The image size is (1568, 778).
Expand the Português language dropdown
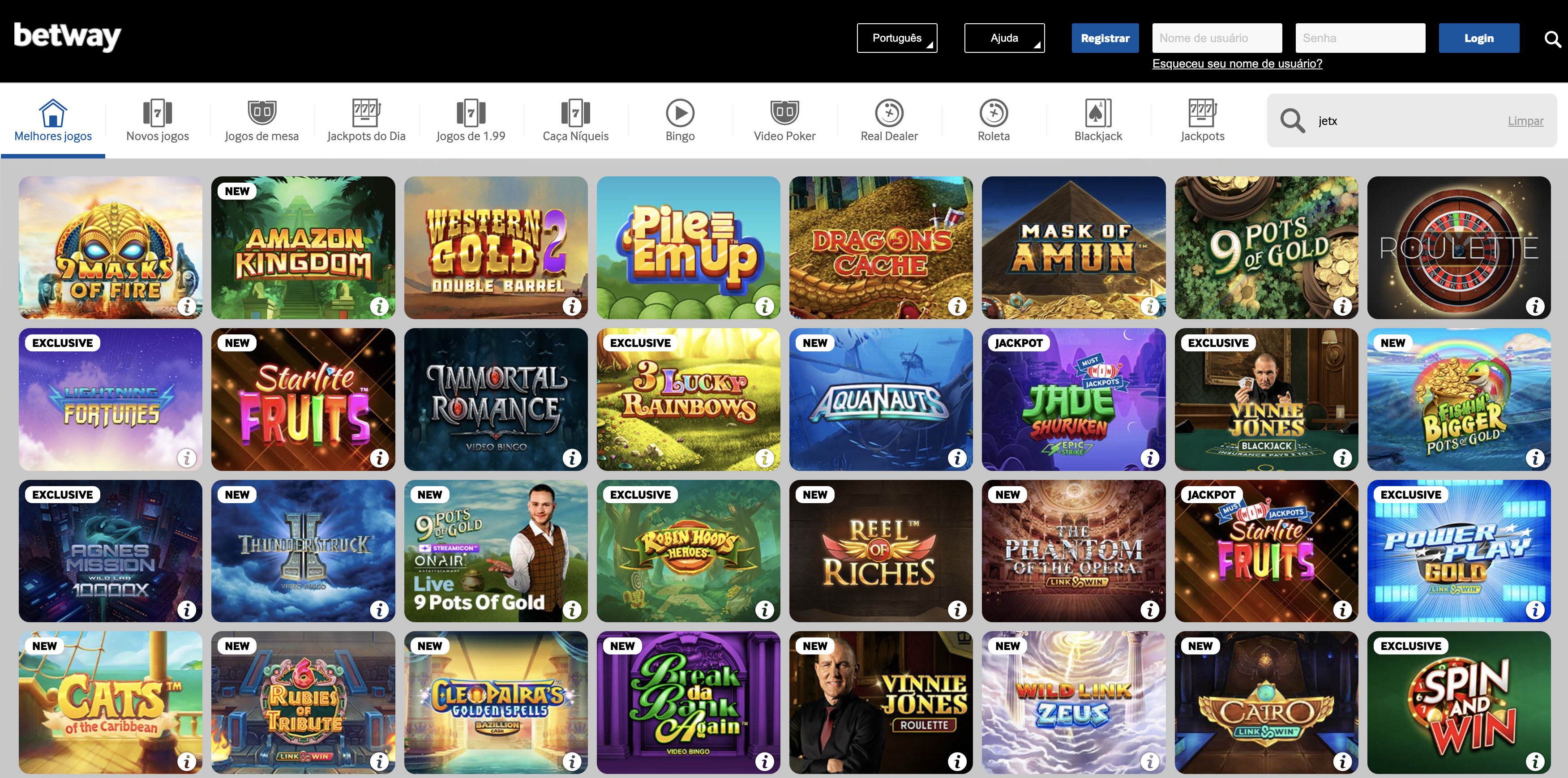897,38
